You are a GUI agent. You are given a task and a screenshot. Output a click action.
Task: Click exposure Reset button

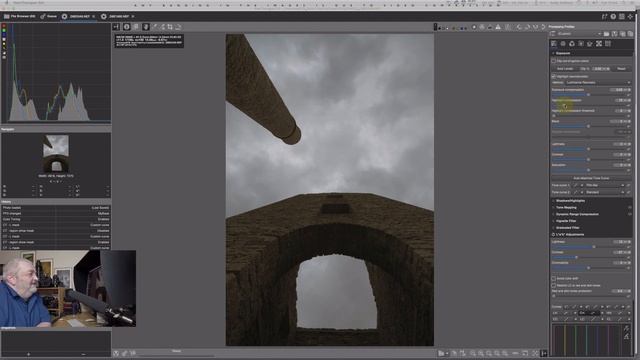tap(622, 69)
